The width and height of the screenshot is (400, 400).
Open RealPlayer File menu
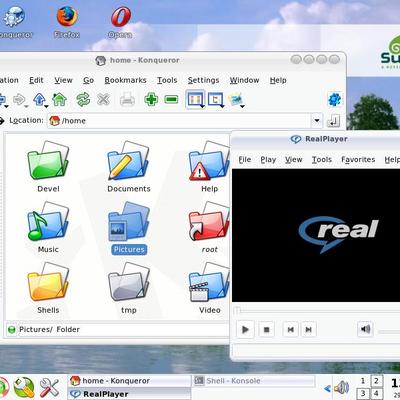(x=245, y=160)
